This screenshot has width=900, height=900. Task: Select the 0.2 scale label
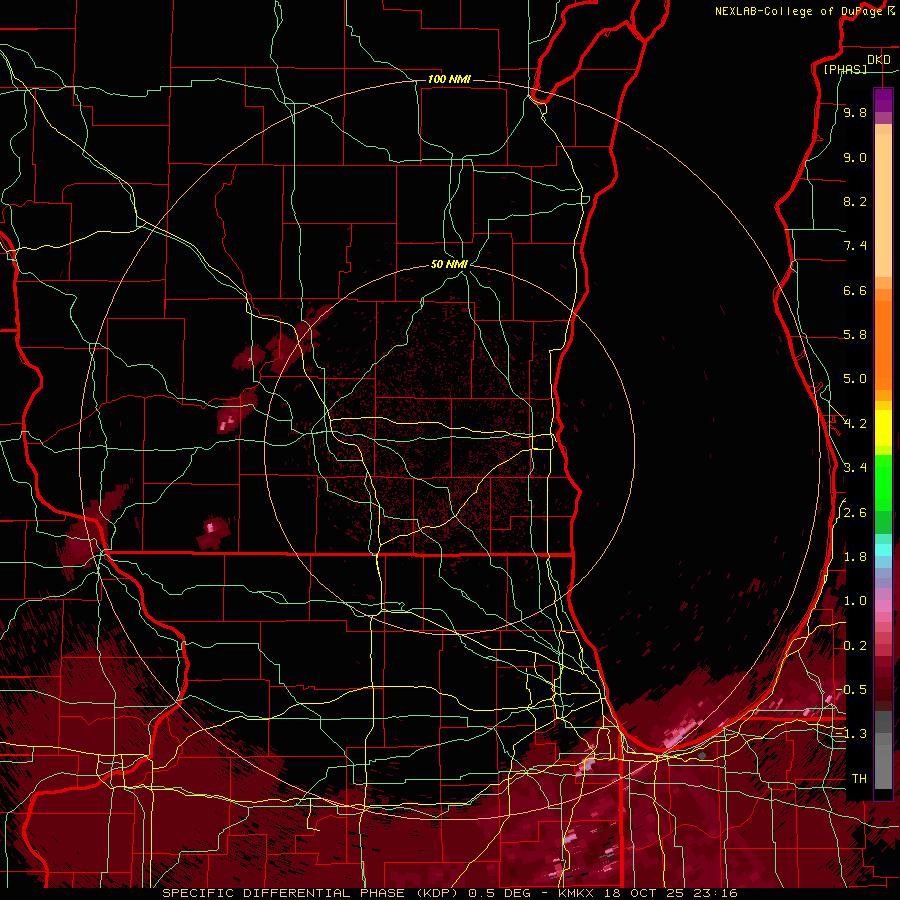[855, 646]
